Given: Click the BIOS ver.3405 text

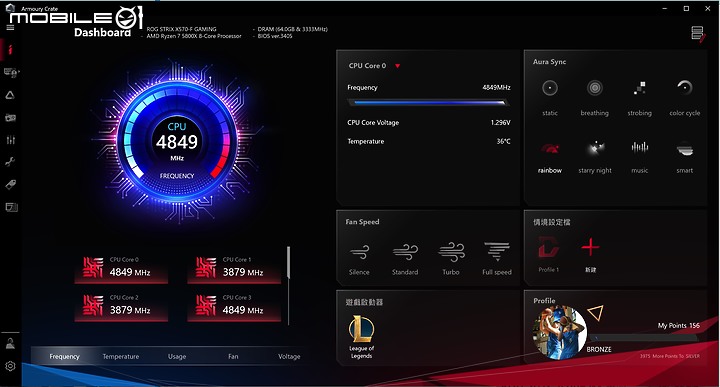Looking at the screenshot, I should click(275, 36).
